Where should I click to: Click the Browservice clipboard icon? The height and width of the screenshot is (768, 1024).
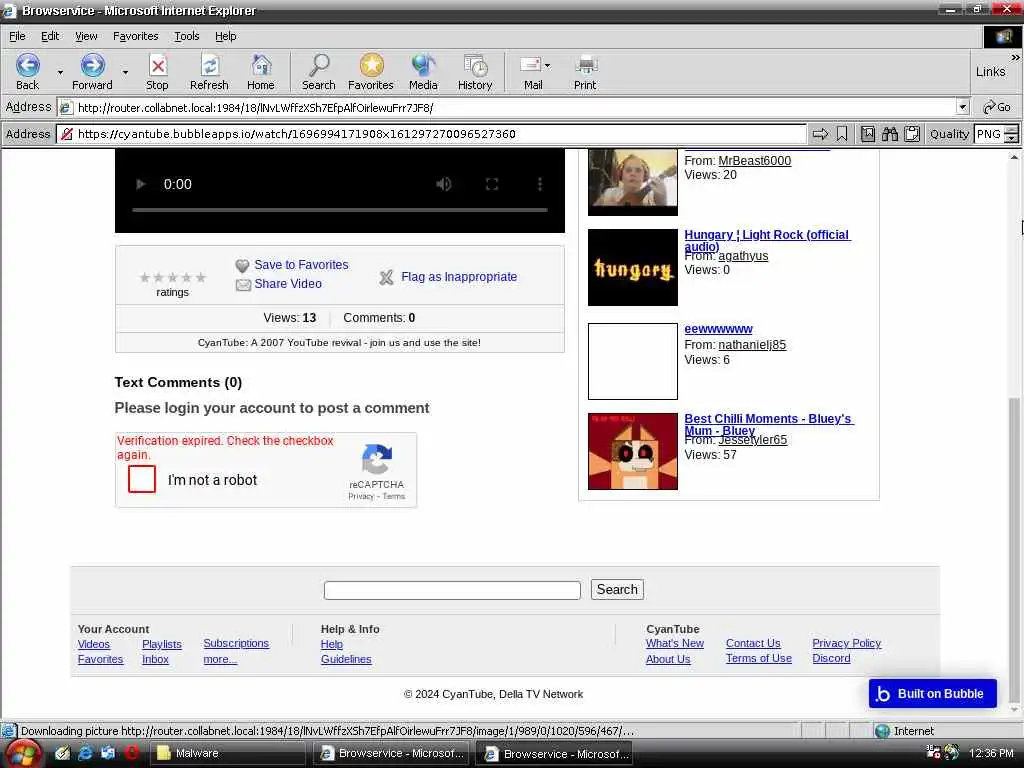click(x=912, y=134)
